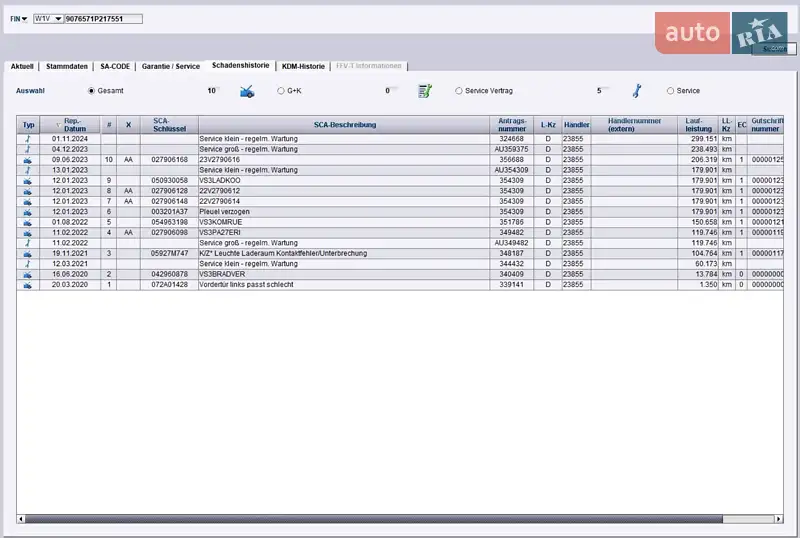Click wrench icon in 12.03.2021 row
The height and width of the screenshot is (538, 800).
click(x=28, y=264)
